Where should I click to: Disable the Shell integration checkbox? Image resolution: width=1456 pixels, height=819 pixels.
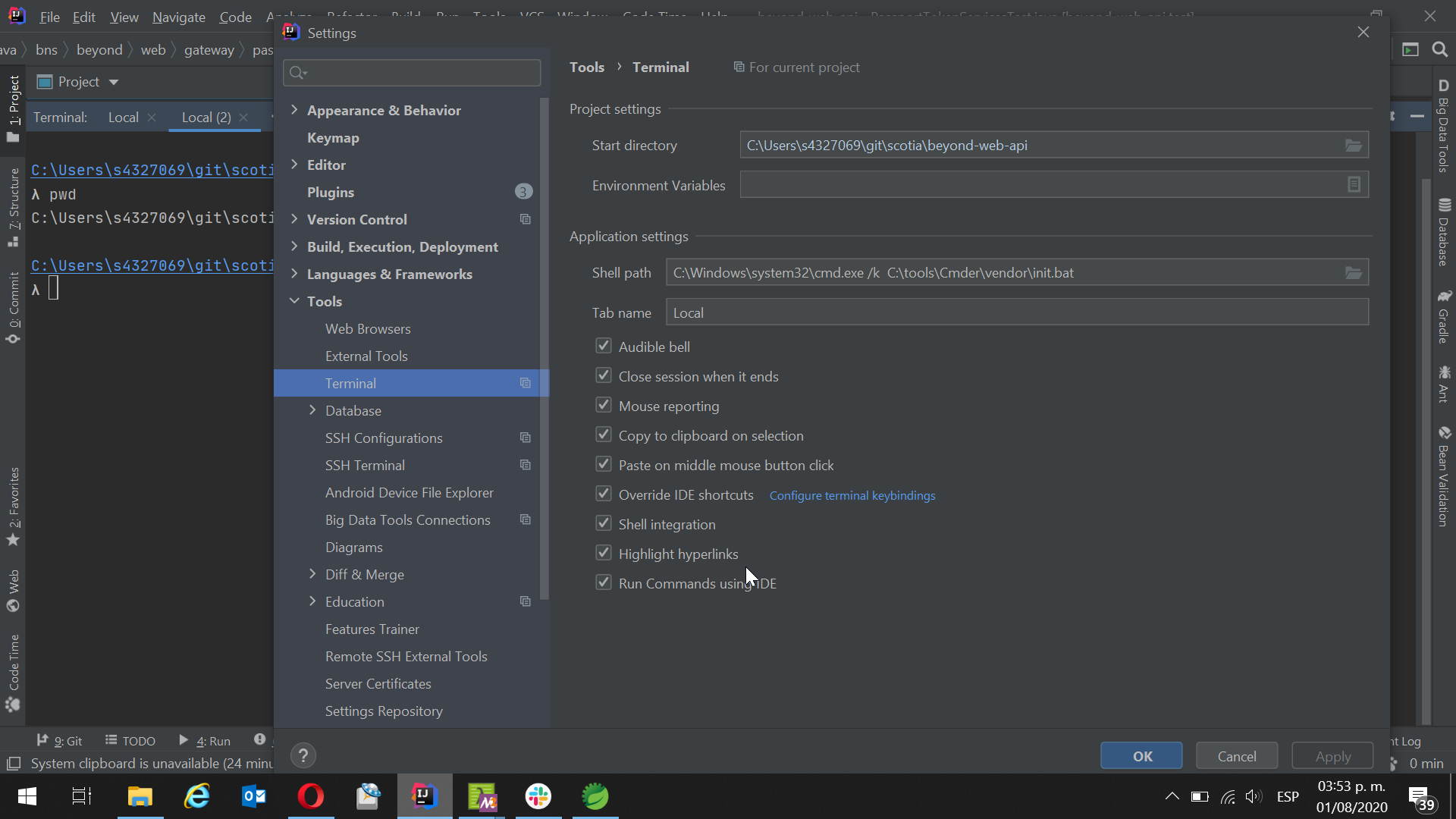(604, 524)
